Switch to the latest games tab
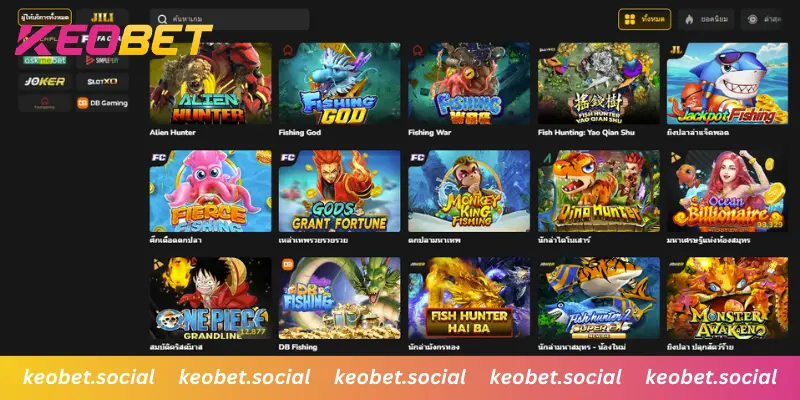800x400 pixels. (761, 19)
